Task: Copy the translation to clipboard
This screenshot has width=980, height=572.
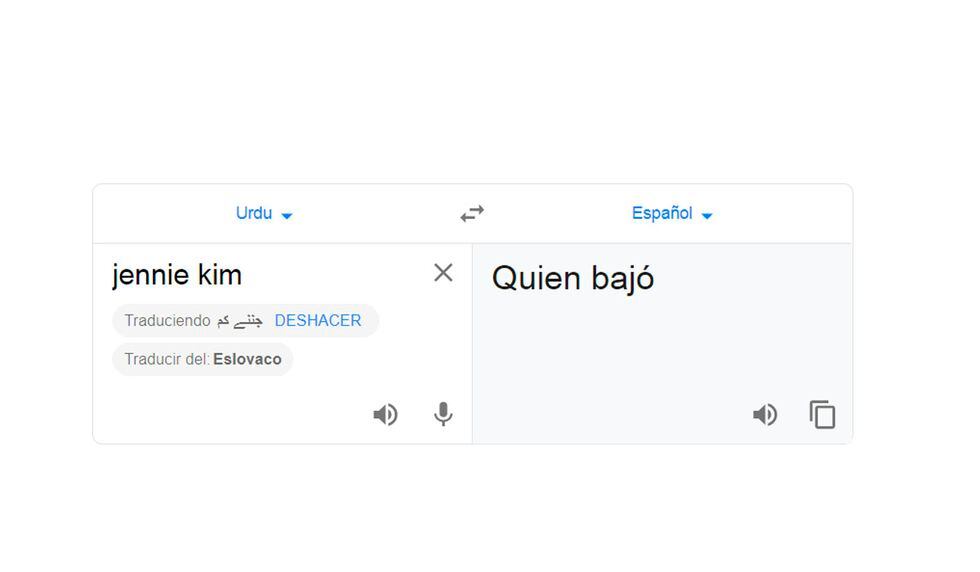Action: tap(822, 415)
